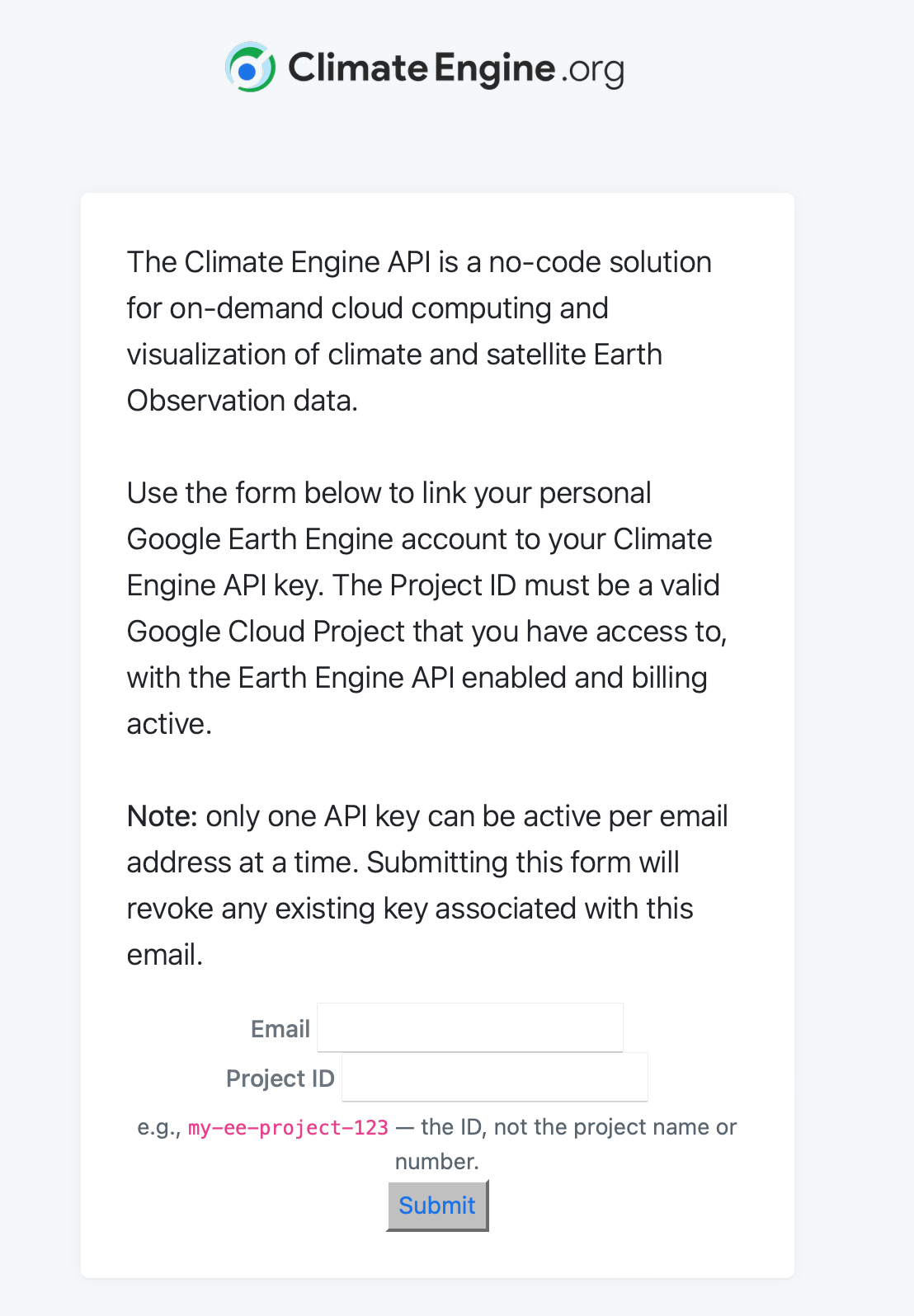Click the "Use the form below" paragraph

(x=426, y=608)
